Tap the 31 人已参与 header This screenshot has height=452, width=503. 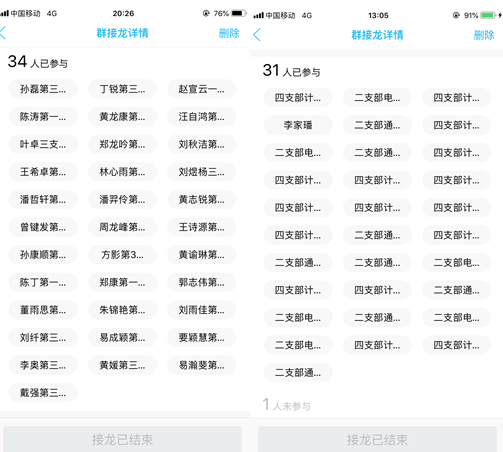tap(292, 70)
